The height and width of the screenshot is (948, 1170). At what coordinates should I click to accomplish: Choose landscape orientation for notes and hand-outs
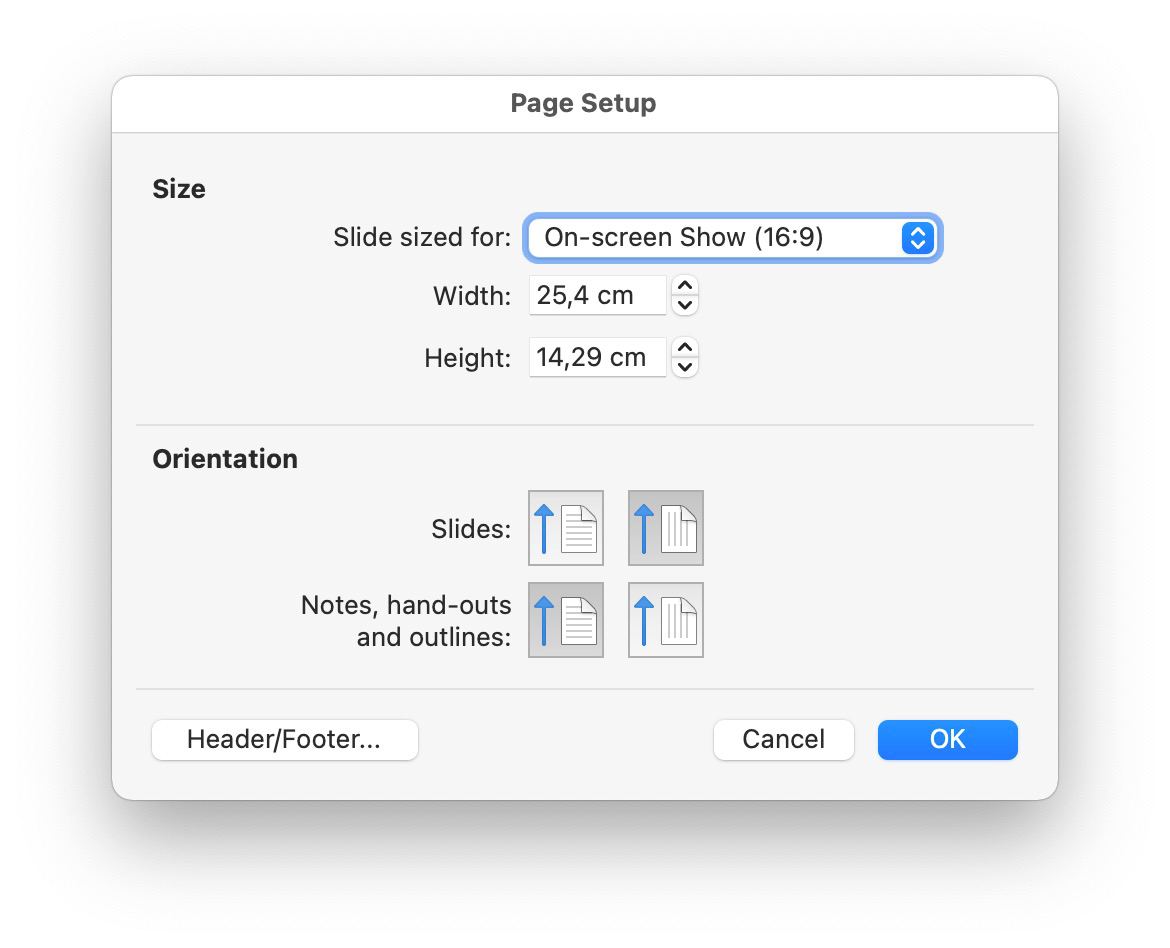click(x=666, y=620)
